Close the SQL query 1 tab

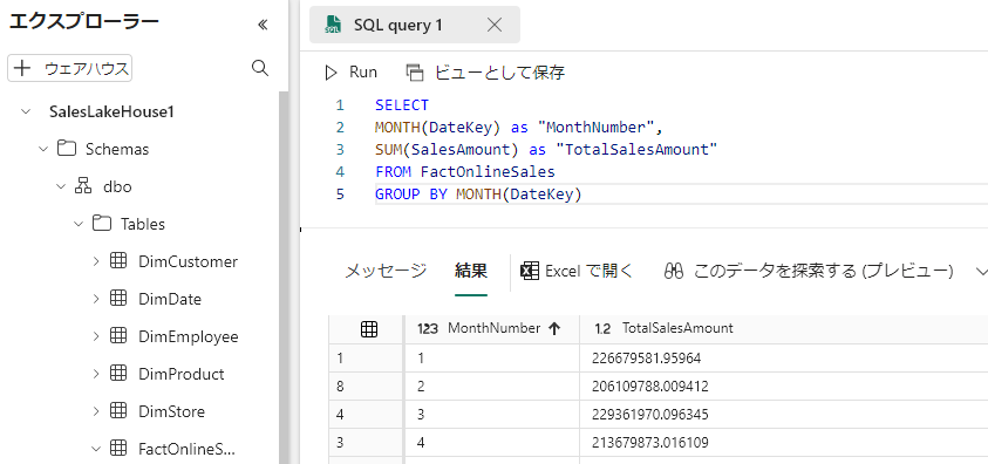point(494,25)
